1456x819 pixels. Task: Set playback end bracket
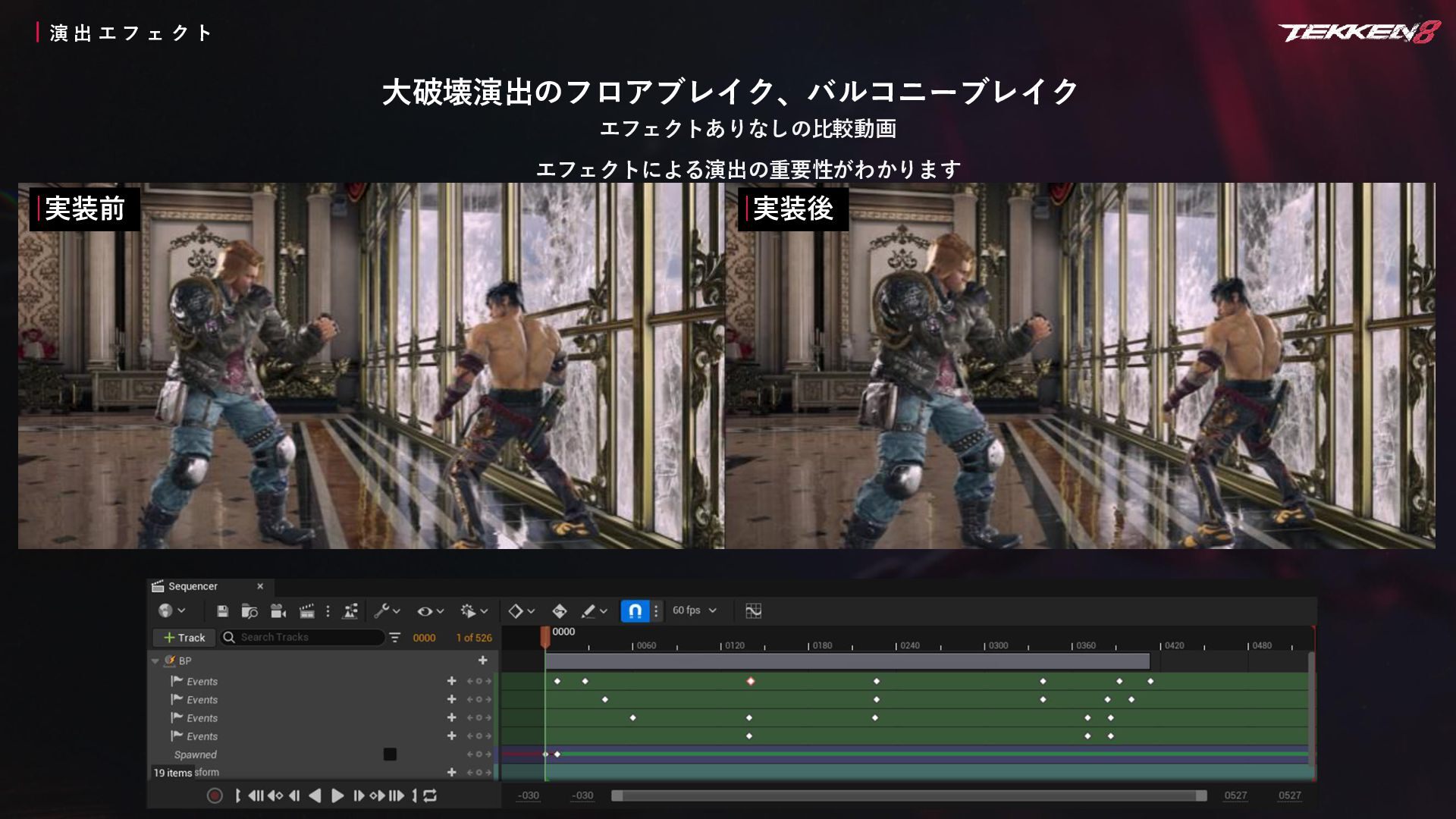[x=415, y=795]
